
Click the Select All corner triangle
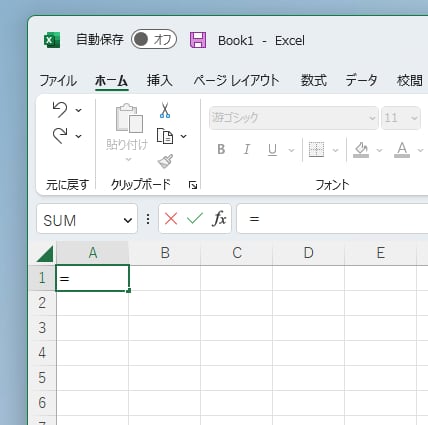pos(45,254)
